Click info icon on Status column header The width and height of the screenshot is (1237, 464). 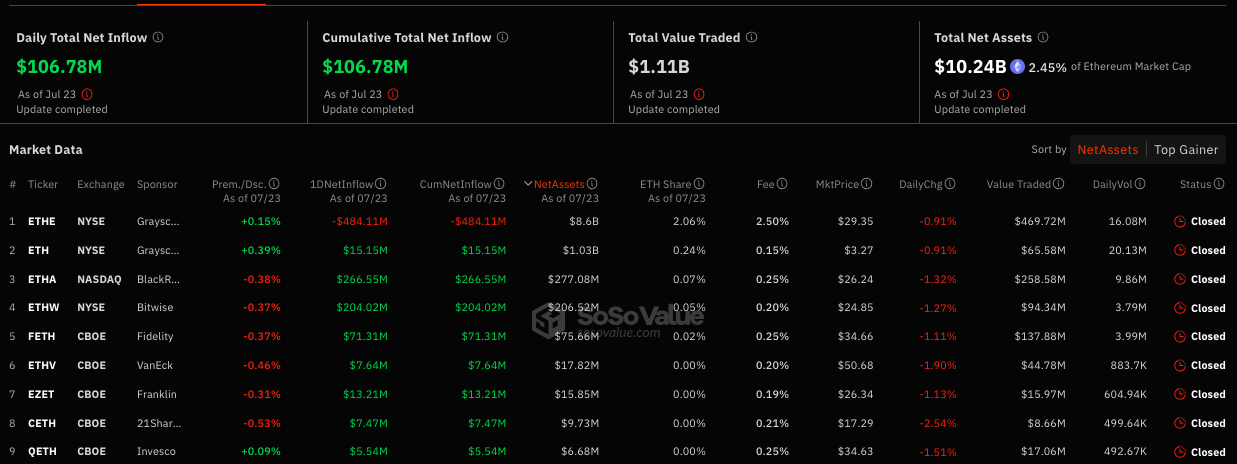(1220, 184)
